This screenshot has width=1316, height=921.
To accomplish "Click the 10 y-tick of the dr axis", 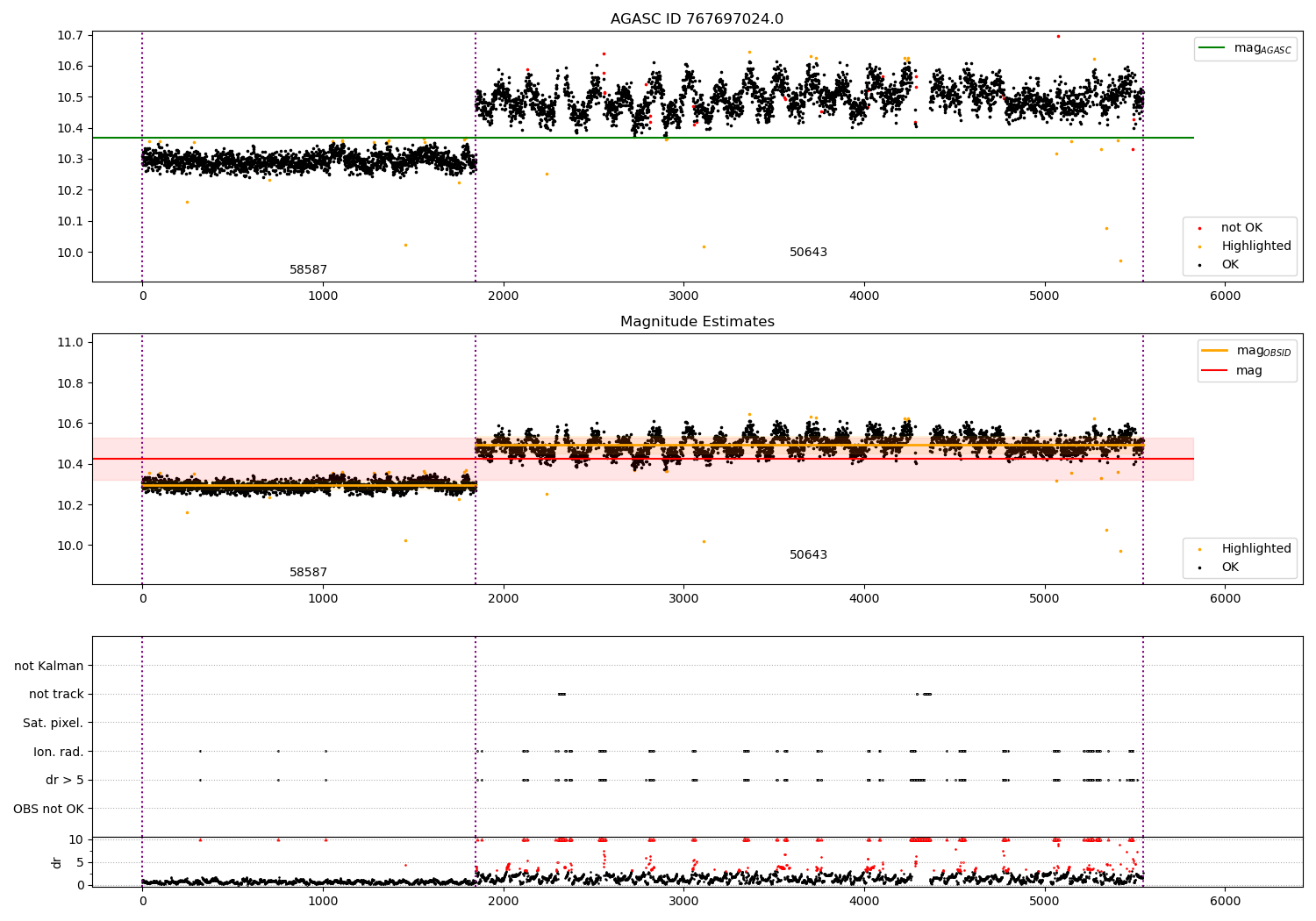I will 76,839.
